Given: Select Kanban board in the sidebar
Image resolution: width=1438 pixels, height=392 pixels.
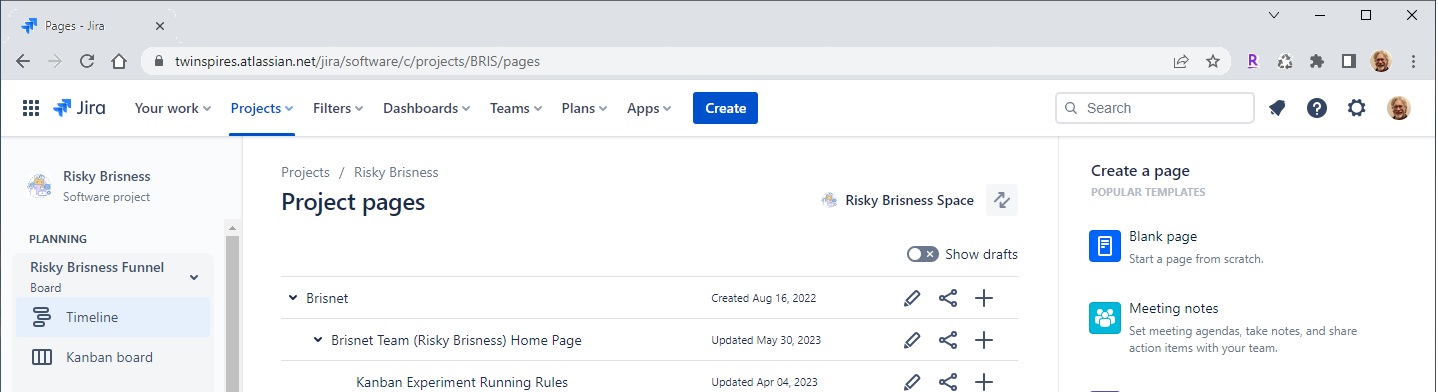Looking at the screenshot, I should point(112,357).
